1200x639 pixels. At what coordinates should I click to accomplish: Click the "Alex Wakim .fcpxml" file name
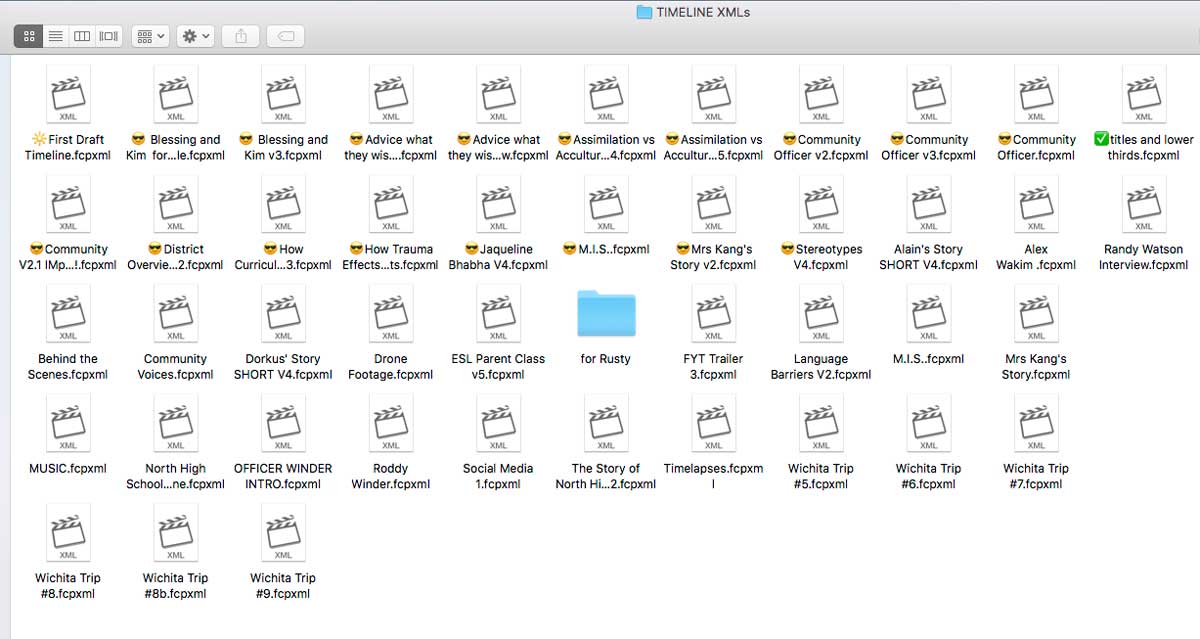pos(1036,257)
